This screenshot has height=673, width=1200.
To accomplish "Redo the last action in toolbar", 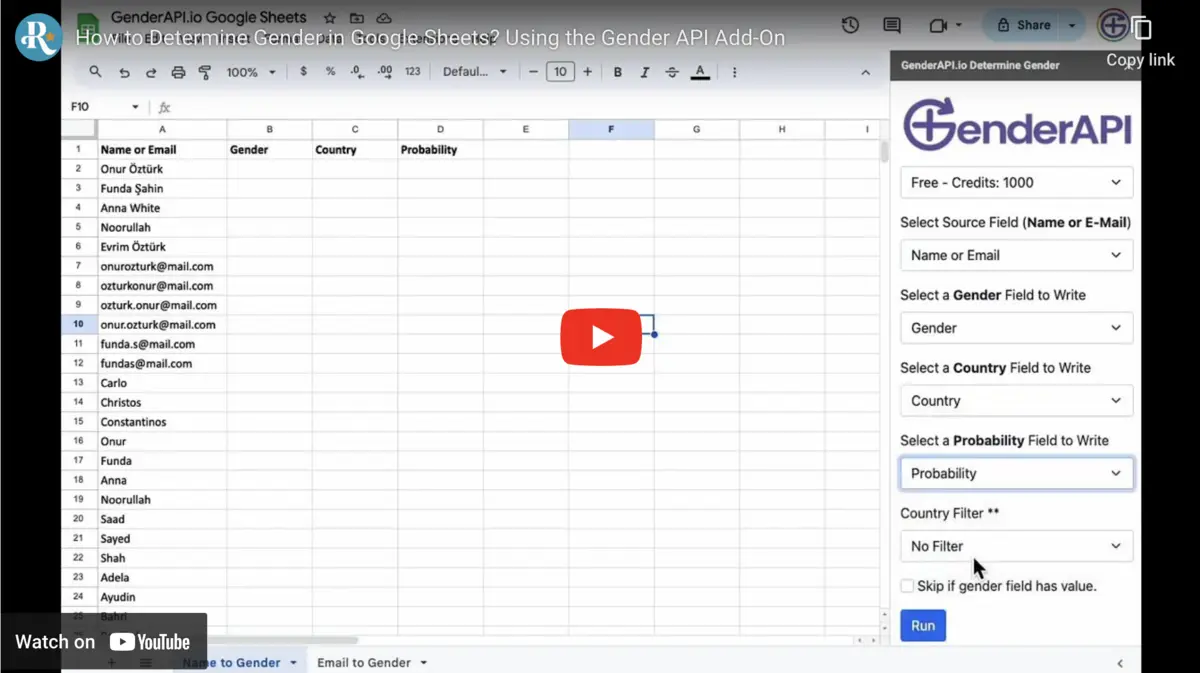I will [x=151, y=72].
